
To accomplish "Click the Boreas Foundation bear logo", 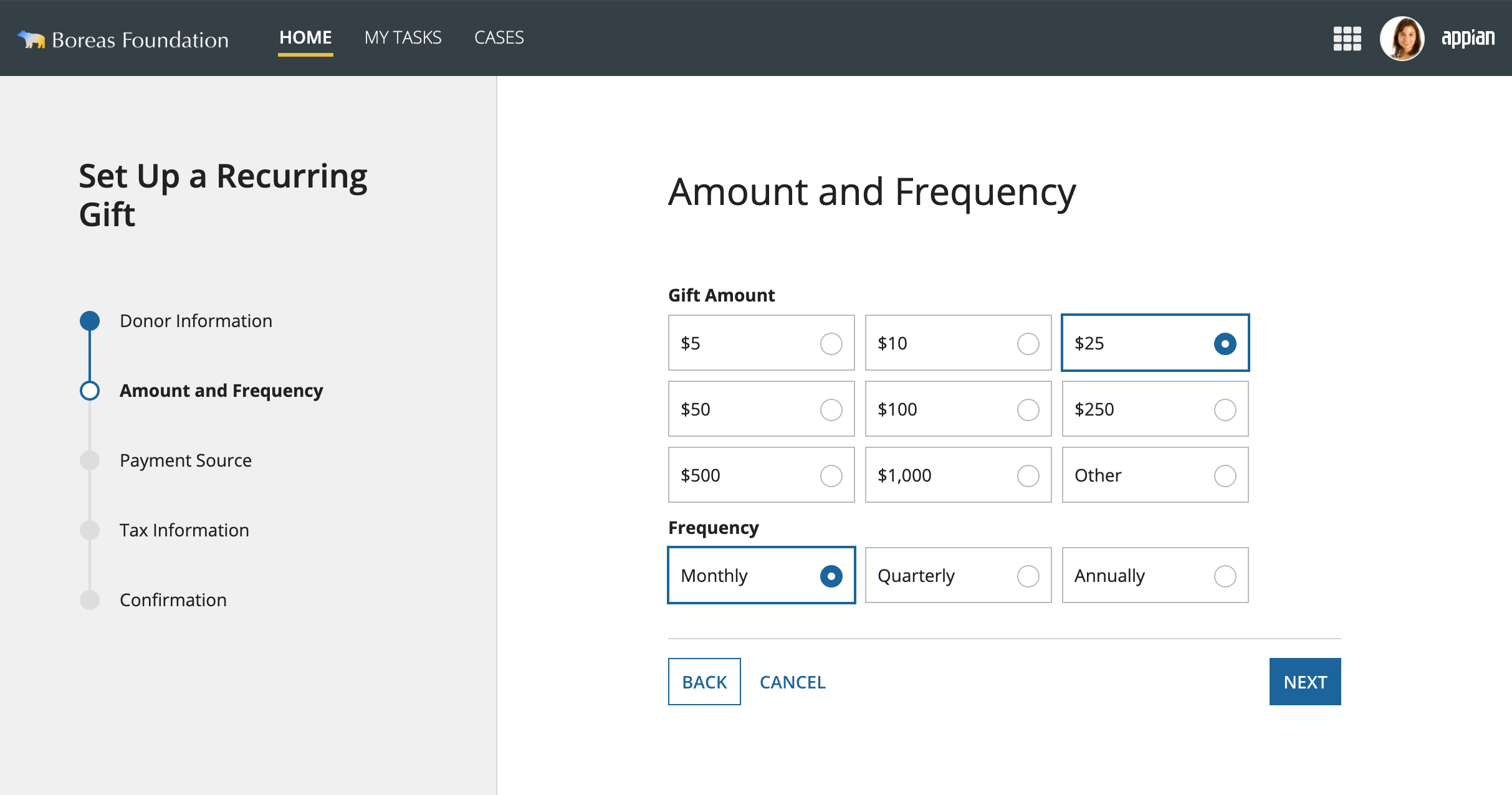I will coord(31,39).
